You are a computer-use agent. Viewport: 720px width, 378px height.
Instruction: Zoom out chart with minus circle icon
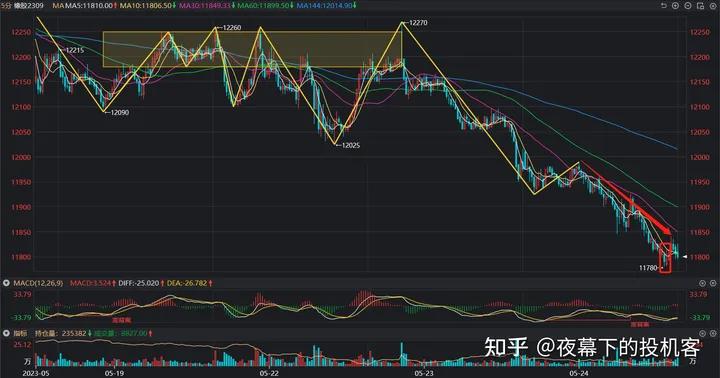tap(688, 6)
